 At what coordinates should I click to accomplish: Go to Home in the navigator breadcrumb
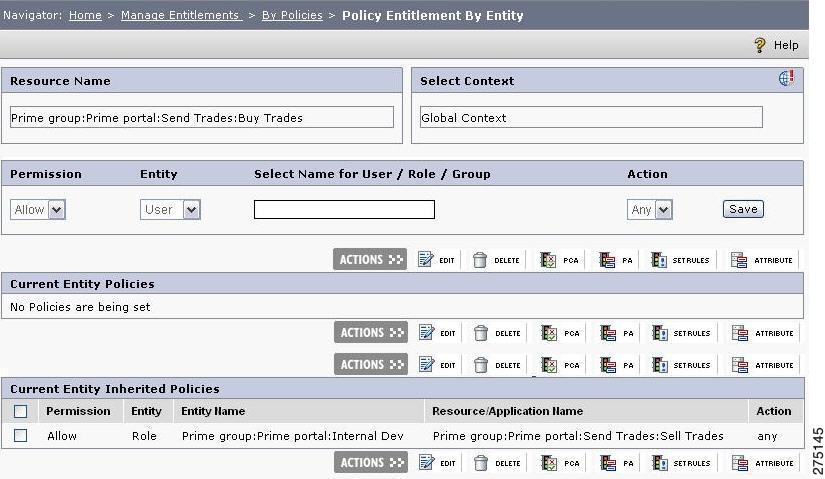tap(85, 15)
